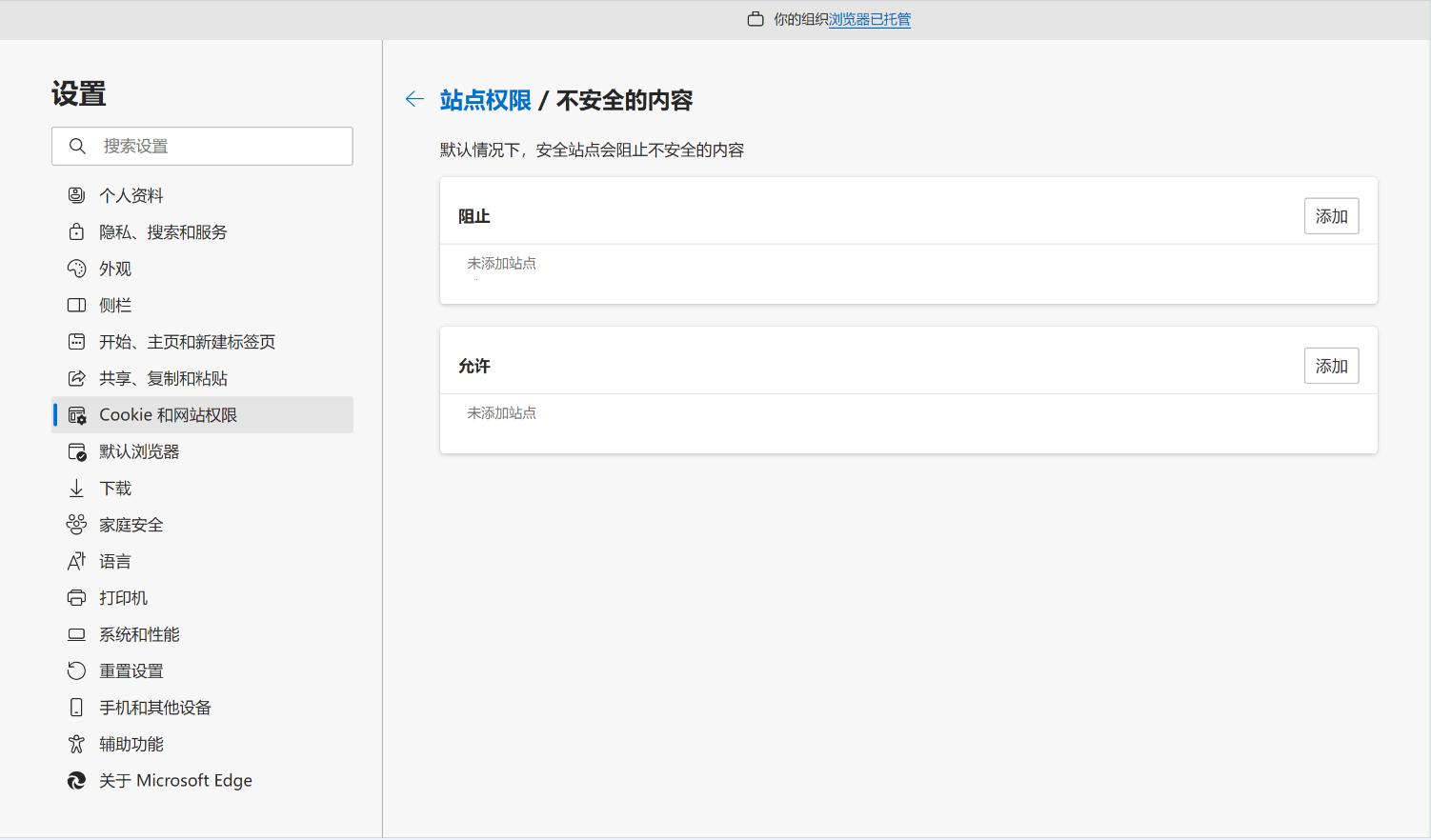The width and height of the screenshot is (1431, 840).
Task: Click the icon beside 开始、主页和新建标签页
Action: coord(76,341)
